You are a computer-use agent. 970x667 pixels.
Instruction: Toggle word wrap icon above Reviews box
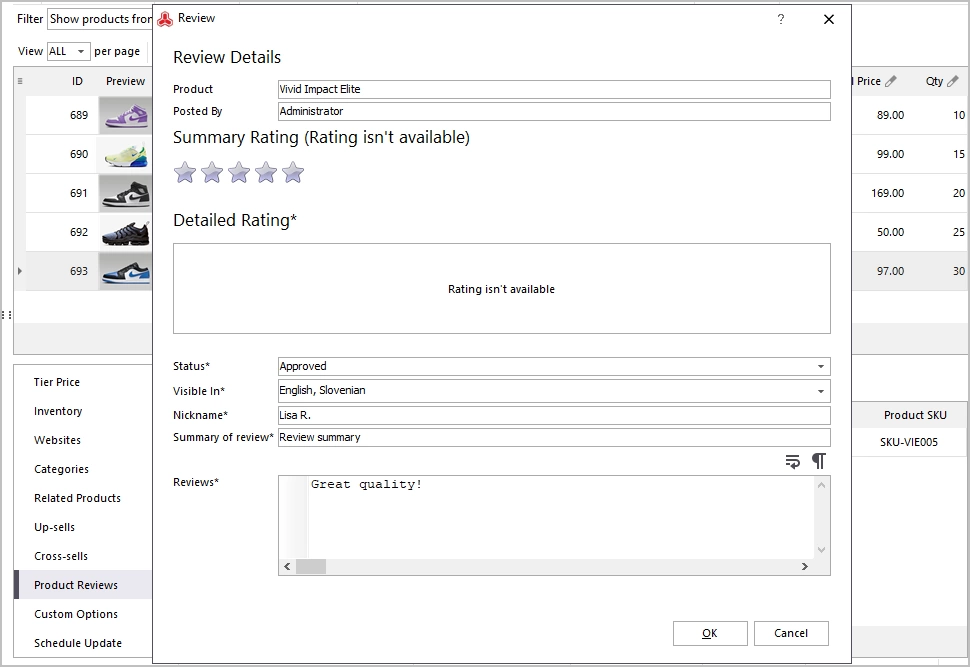point(792,462)
